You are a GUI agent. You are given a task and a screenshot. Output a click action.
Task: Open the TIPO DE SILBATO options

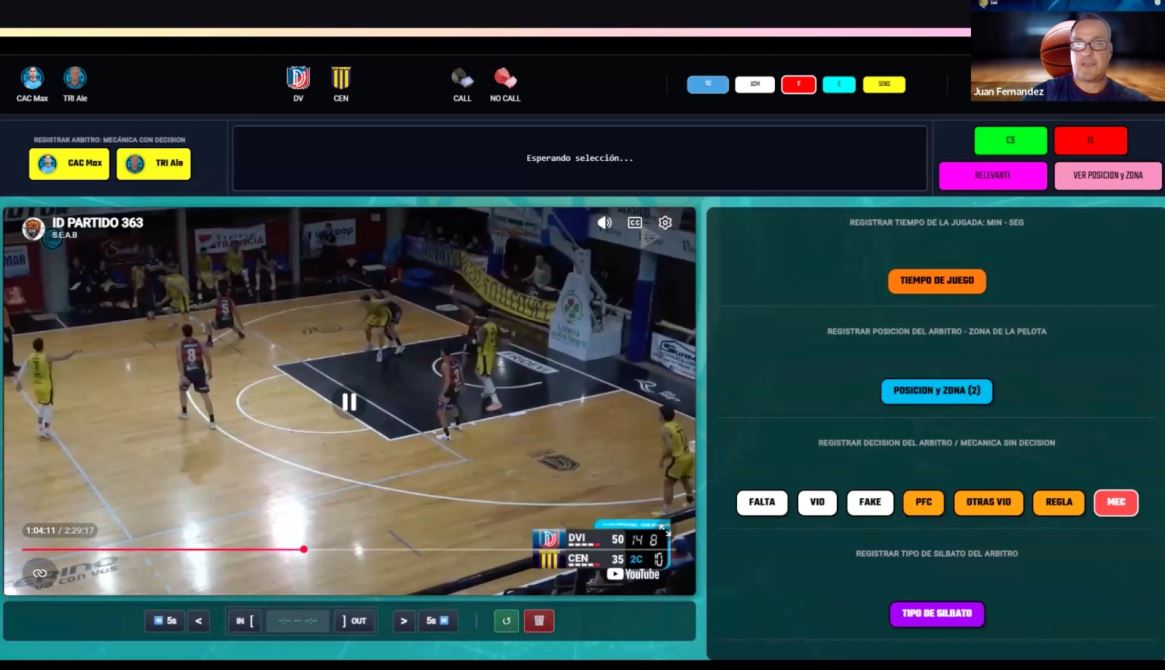pyautogui.click(x=937, y=614)
